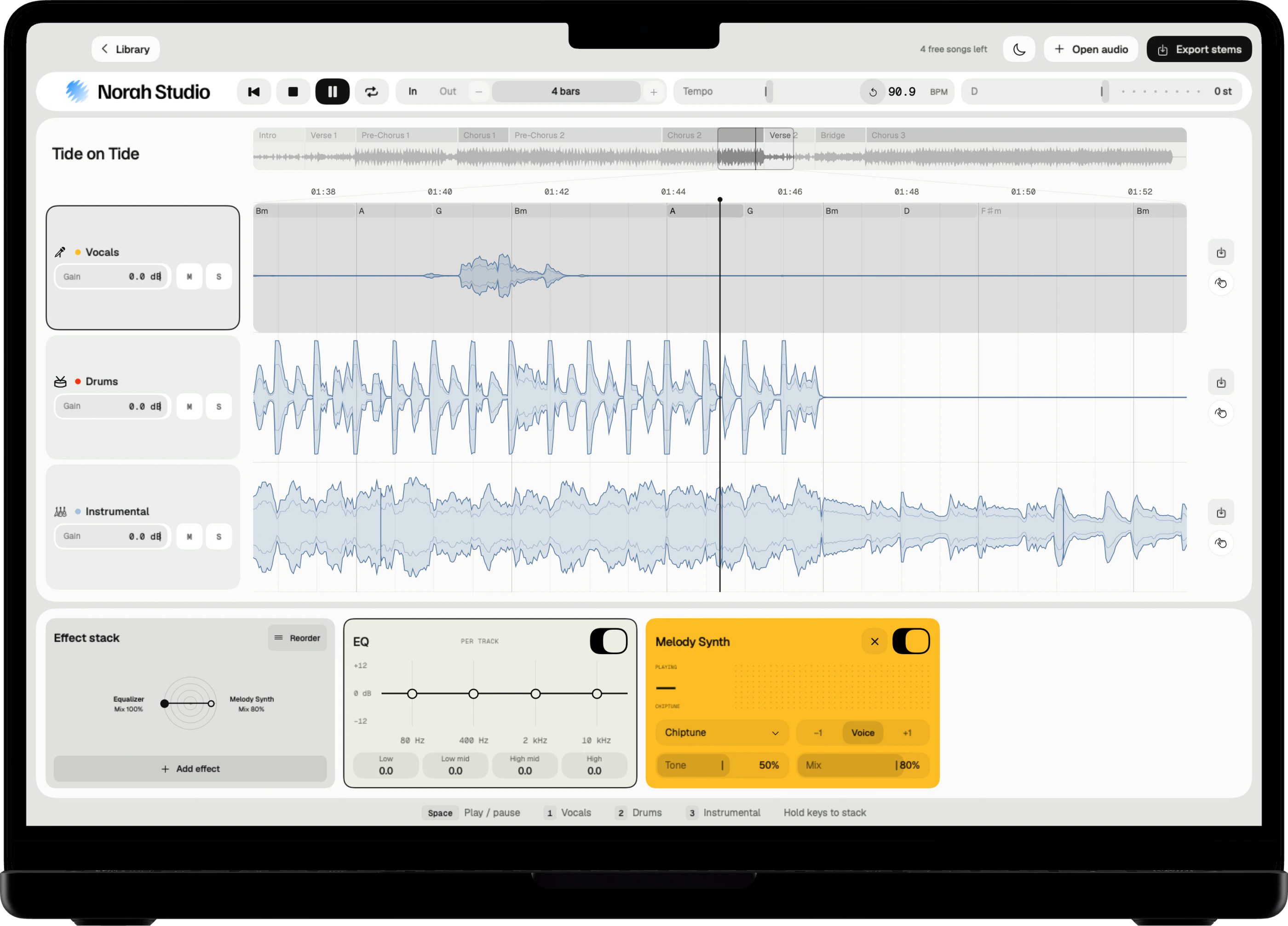Set loop In point
1288x926 pixels.
412,92
